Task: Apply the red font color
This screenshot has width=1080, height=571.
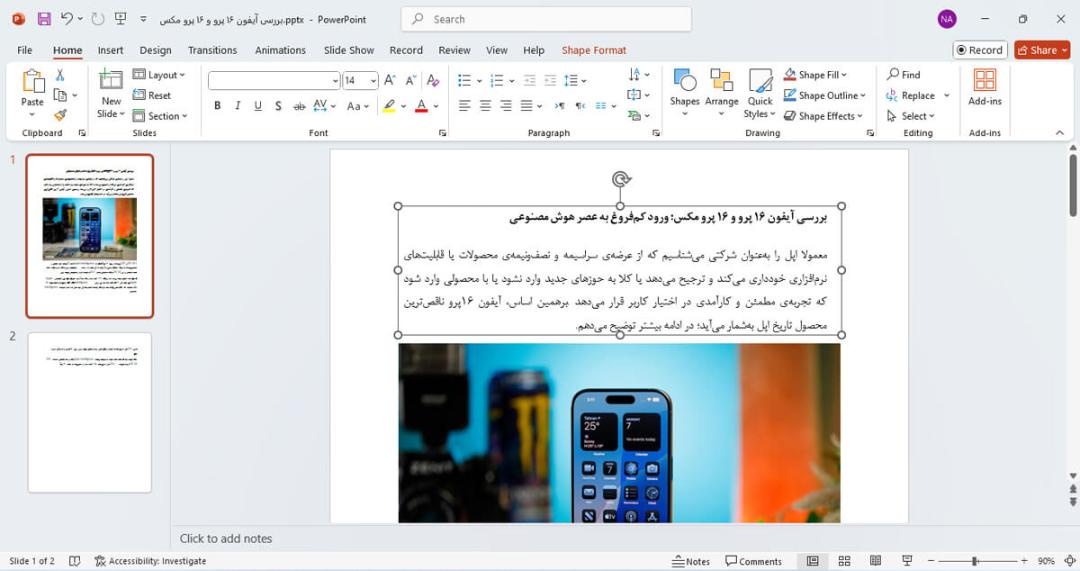Action: [x=422, y=106]
